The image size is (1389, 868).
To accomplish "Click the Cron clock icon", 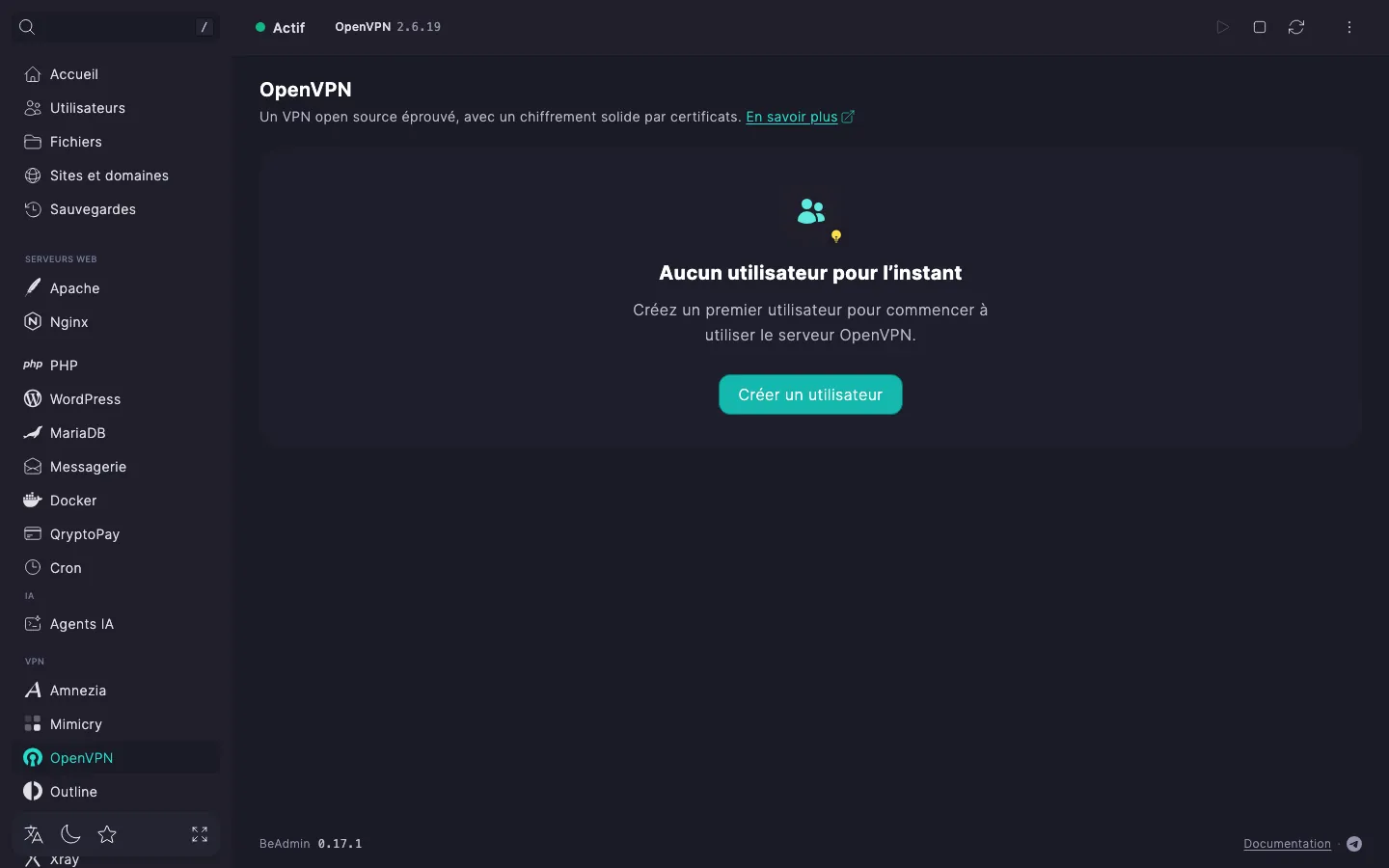I will (x=33, y=567).
